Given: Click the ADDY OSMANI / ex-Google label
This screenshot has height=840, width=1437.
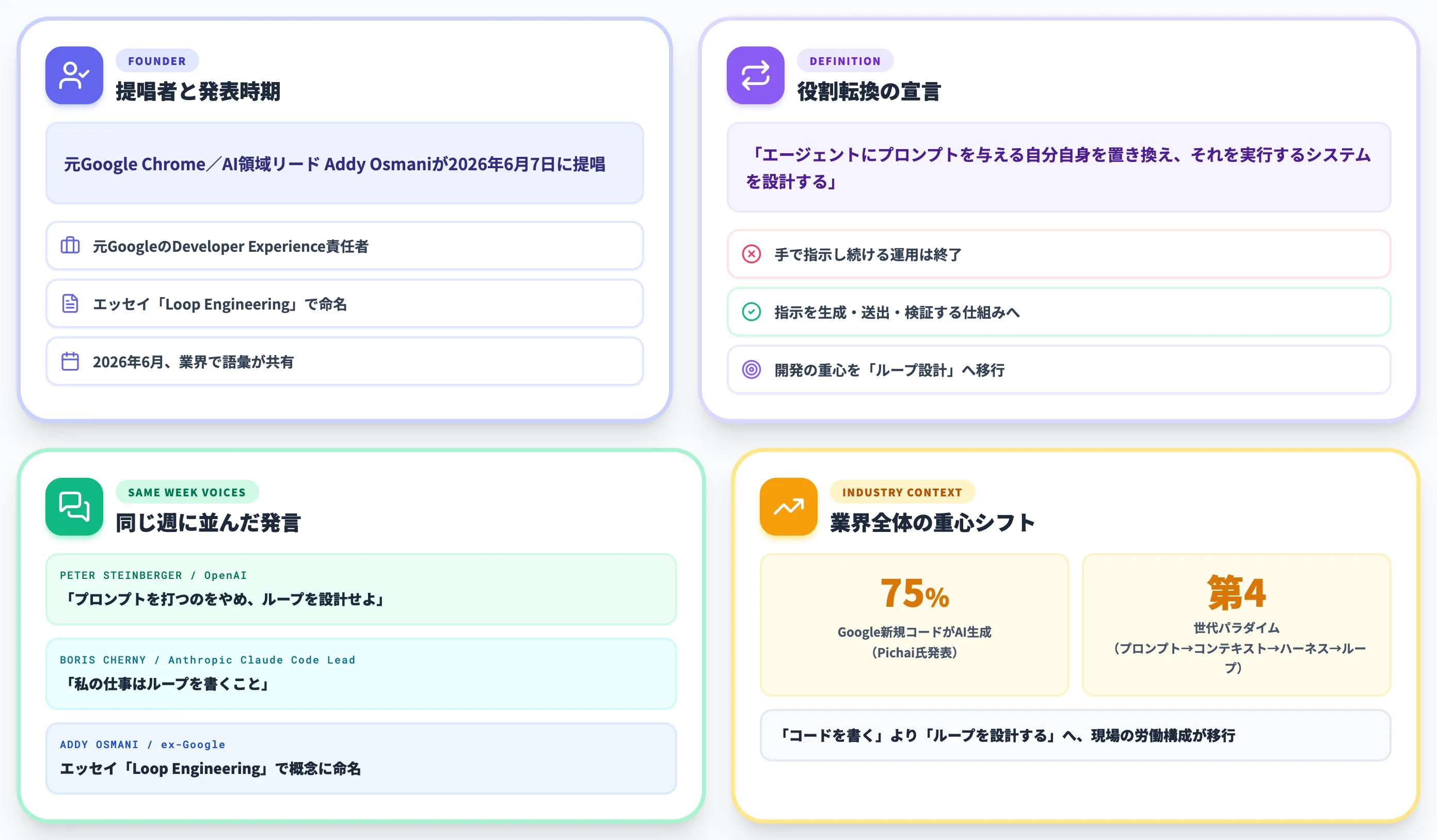Looking at the screenshot, I should coord(142,744).
